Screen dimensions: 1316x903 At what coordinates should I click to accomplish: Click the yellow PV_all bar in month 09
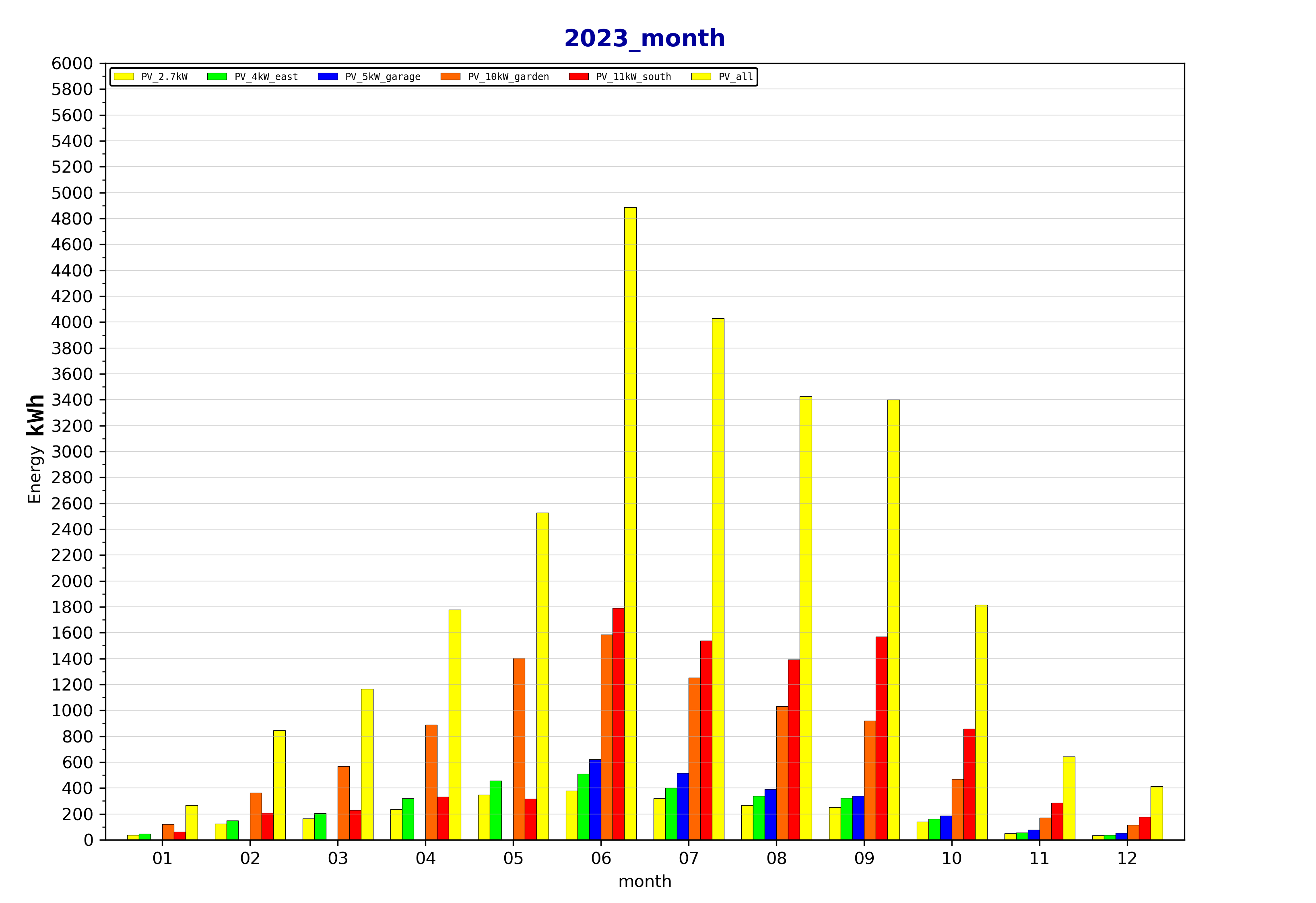point(893,620)
